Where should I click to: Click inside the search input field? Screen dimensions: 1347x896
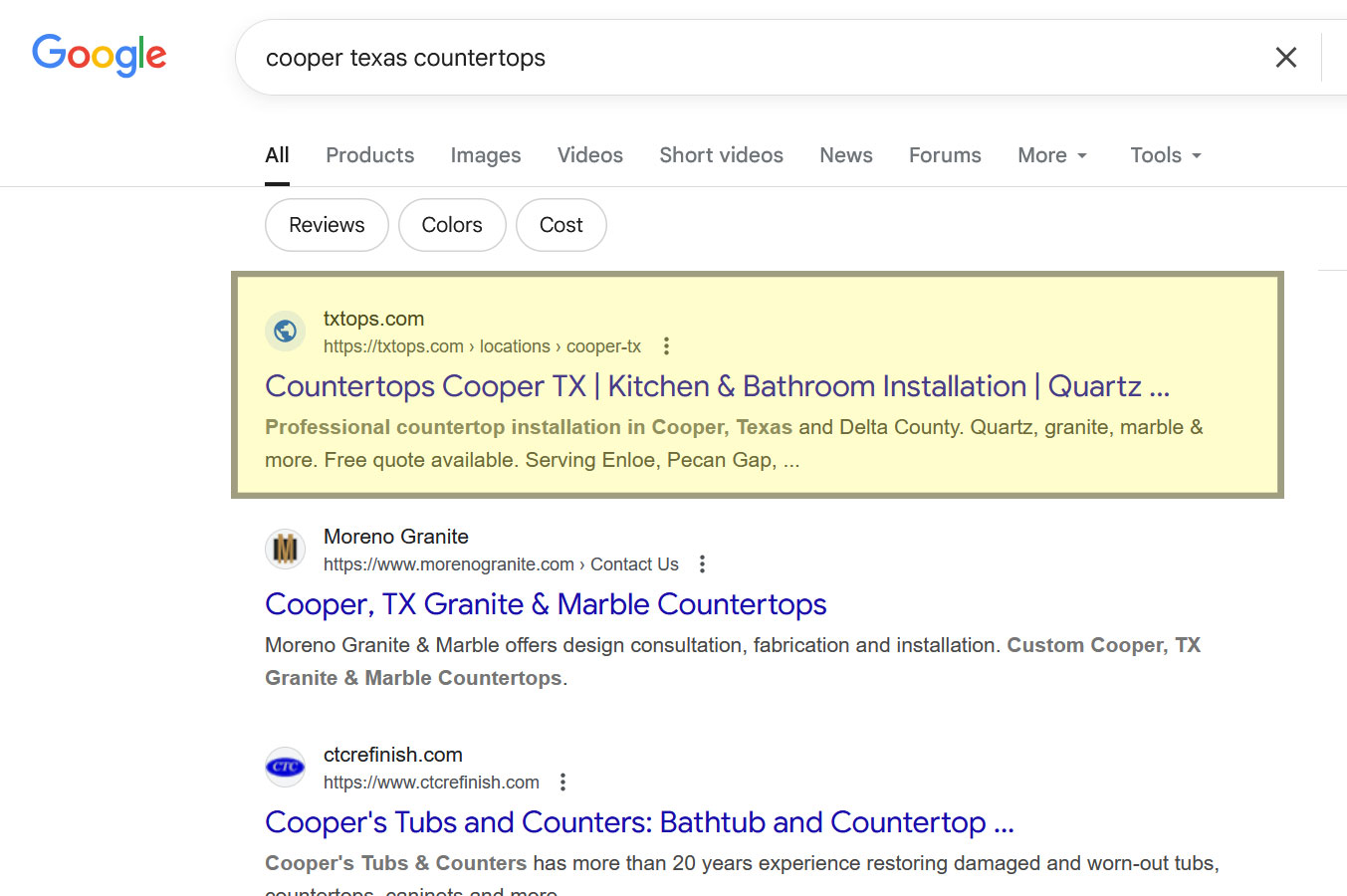pyautogui.click(x=697, y=57)
